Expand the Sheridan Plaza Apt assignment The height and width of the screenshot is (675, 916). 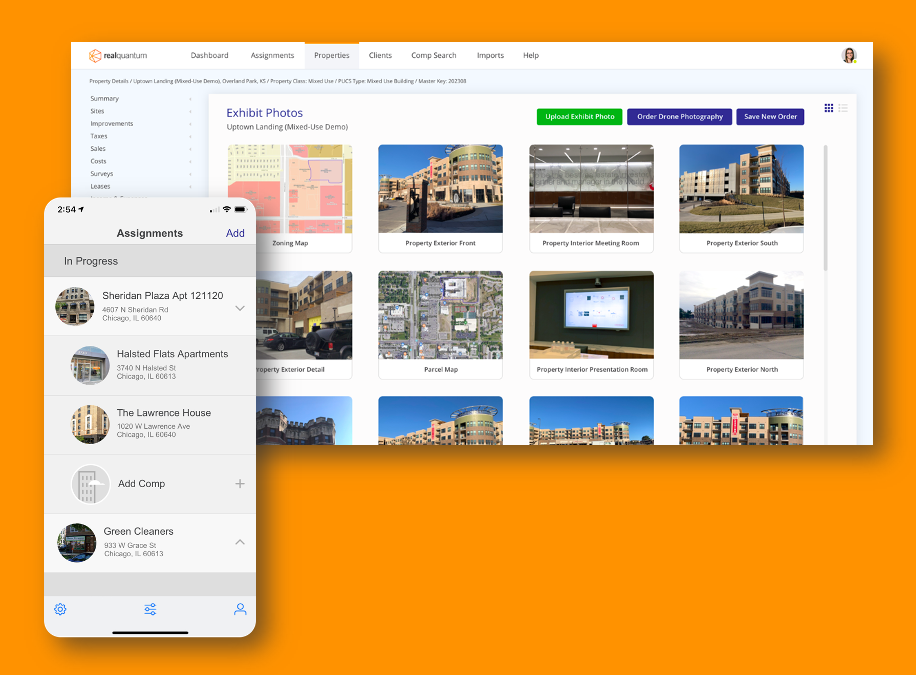(x=239, y=307)
